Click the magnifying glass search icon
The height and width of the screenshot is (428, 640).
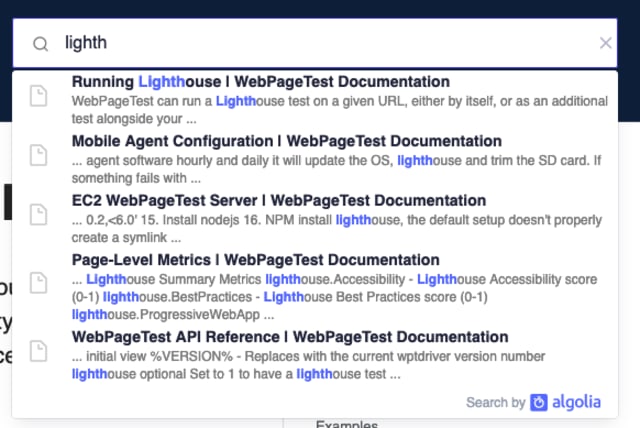[x=40, y=44]
